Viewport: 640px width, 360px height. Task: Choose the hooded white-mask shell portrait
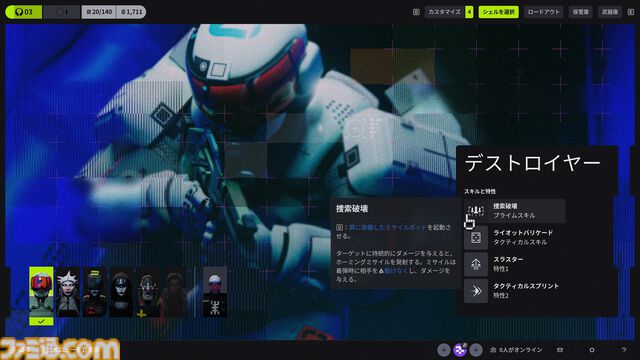(x=121, y=292)
